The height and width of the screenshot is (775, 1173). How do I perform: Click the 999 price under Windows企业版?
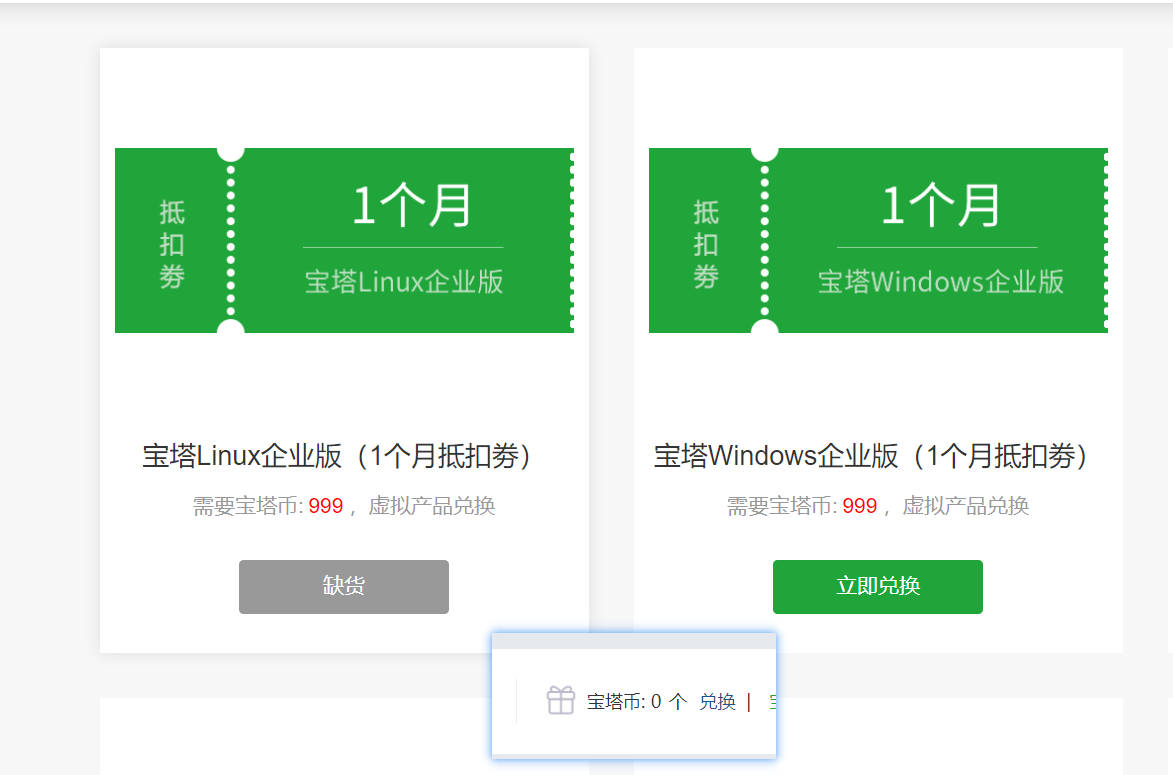860,506
